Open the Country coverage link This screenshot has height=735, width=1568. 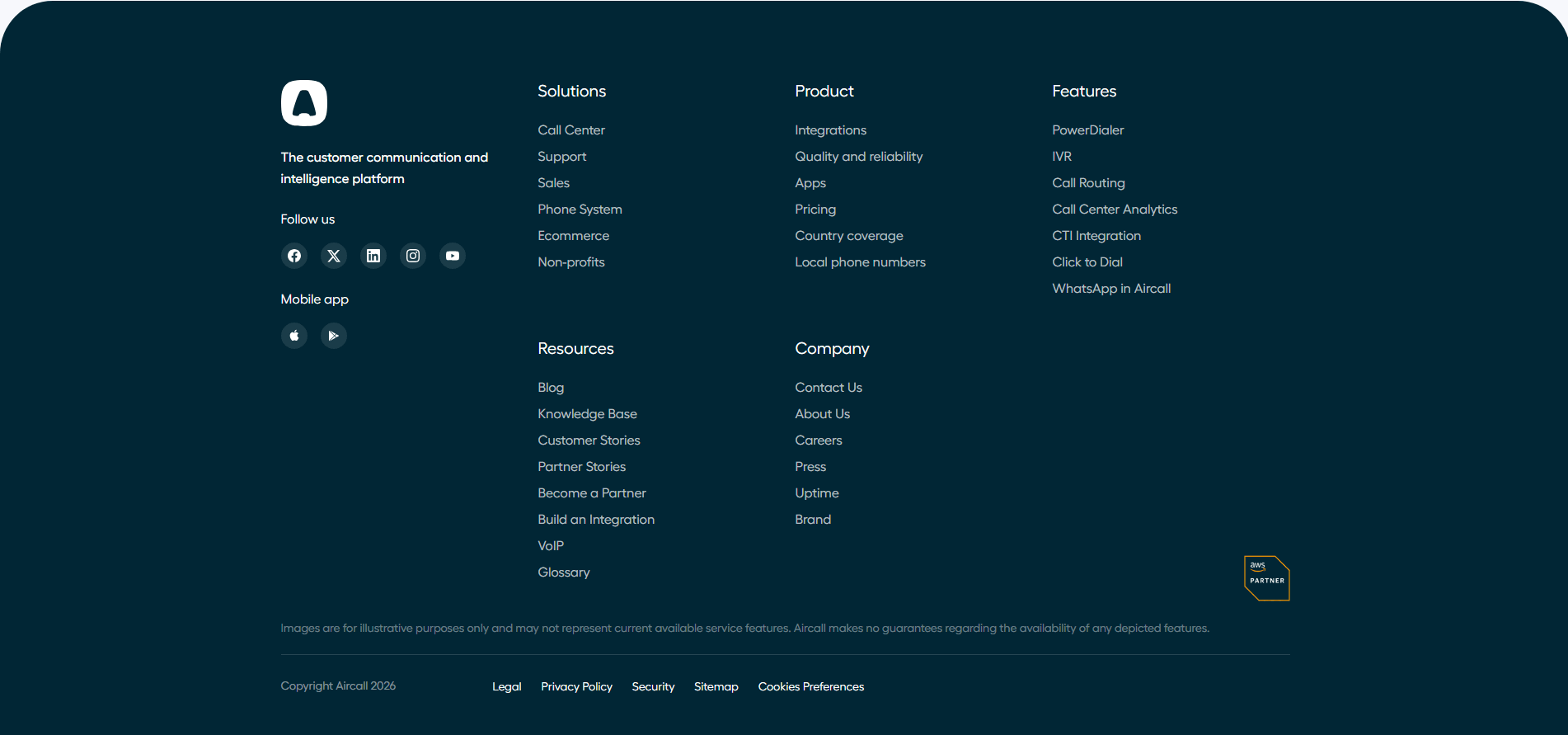coord(849,236)
